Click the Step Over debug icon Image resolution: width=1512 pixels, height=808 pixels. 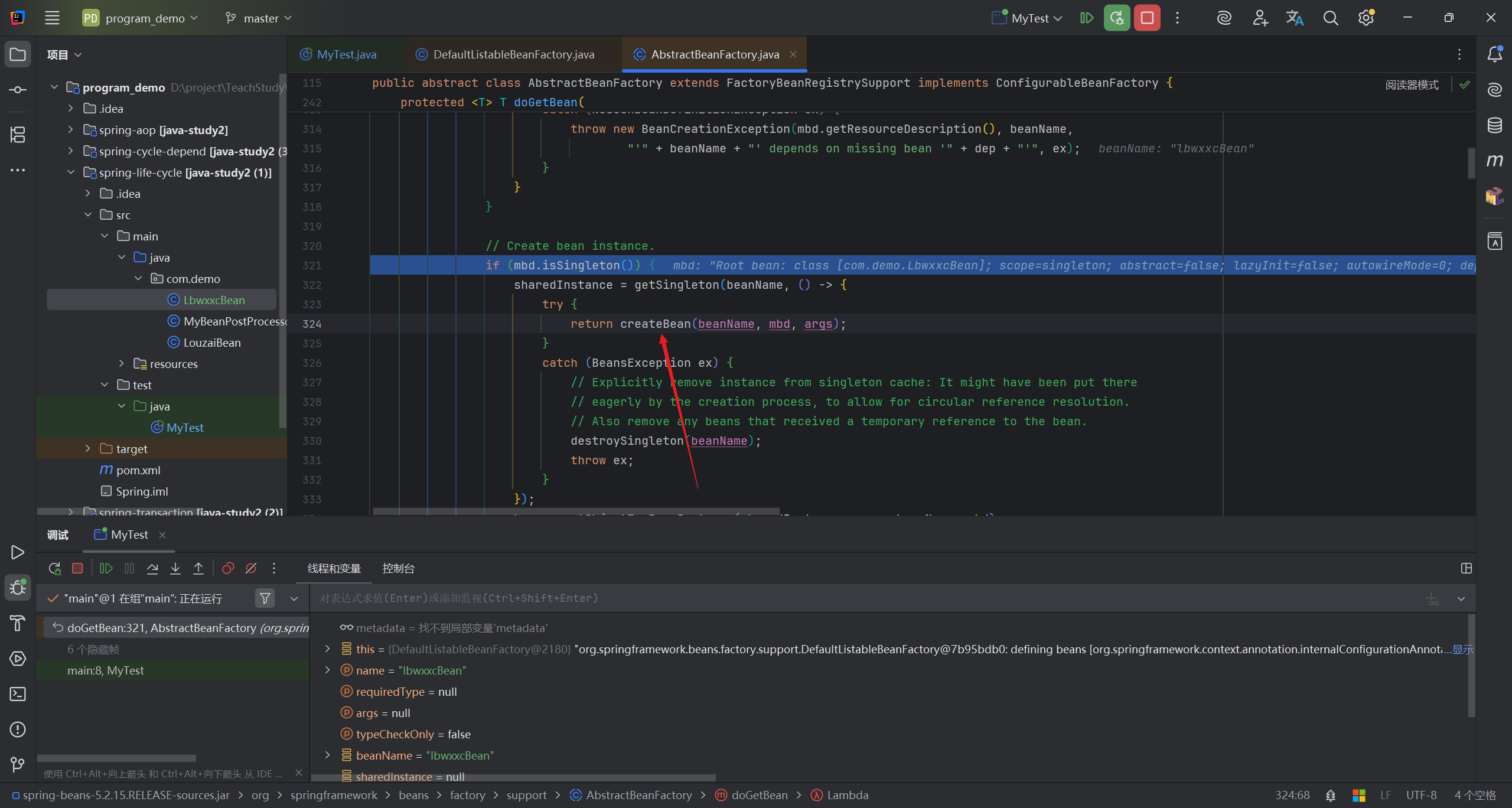point(152,568)
